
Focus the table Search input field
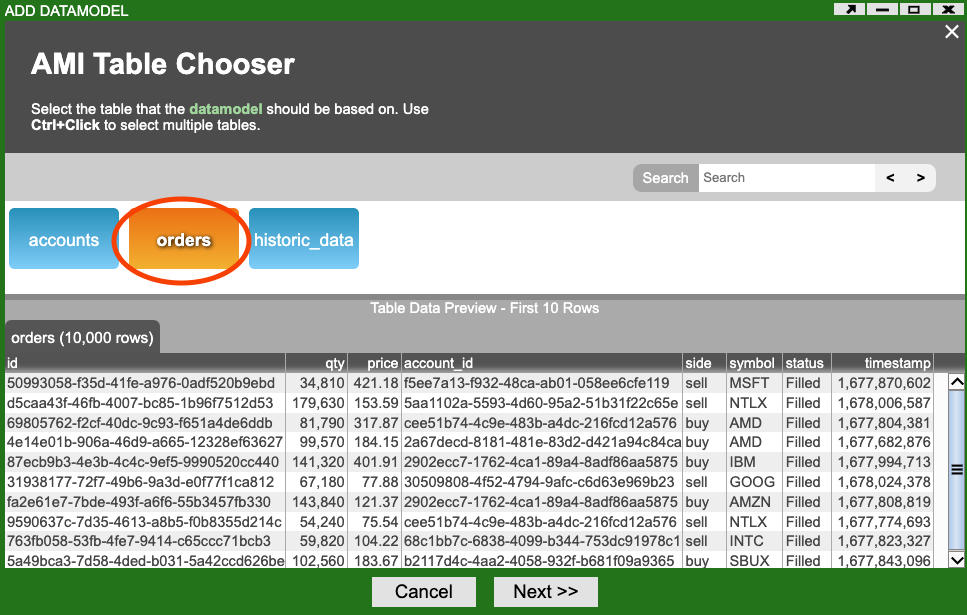(x=786, y=178)
